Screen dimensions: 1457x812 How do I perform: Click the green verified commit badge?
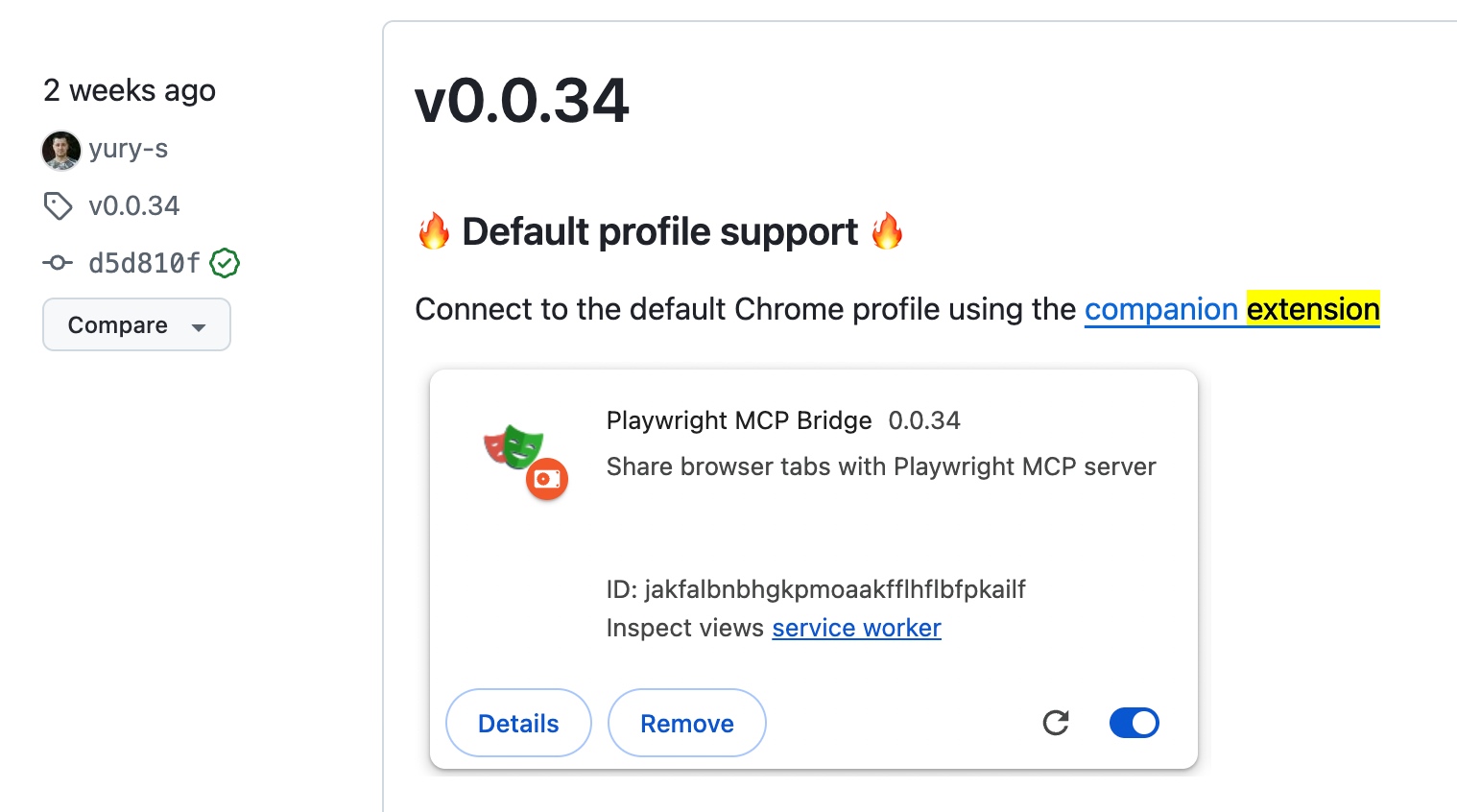click(225, 262)
